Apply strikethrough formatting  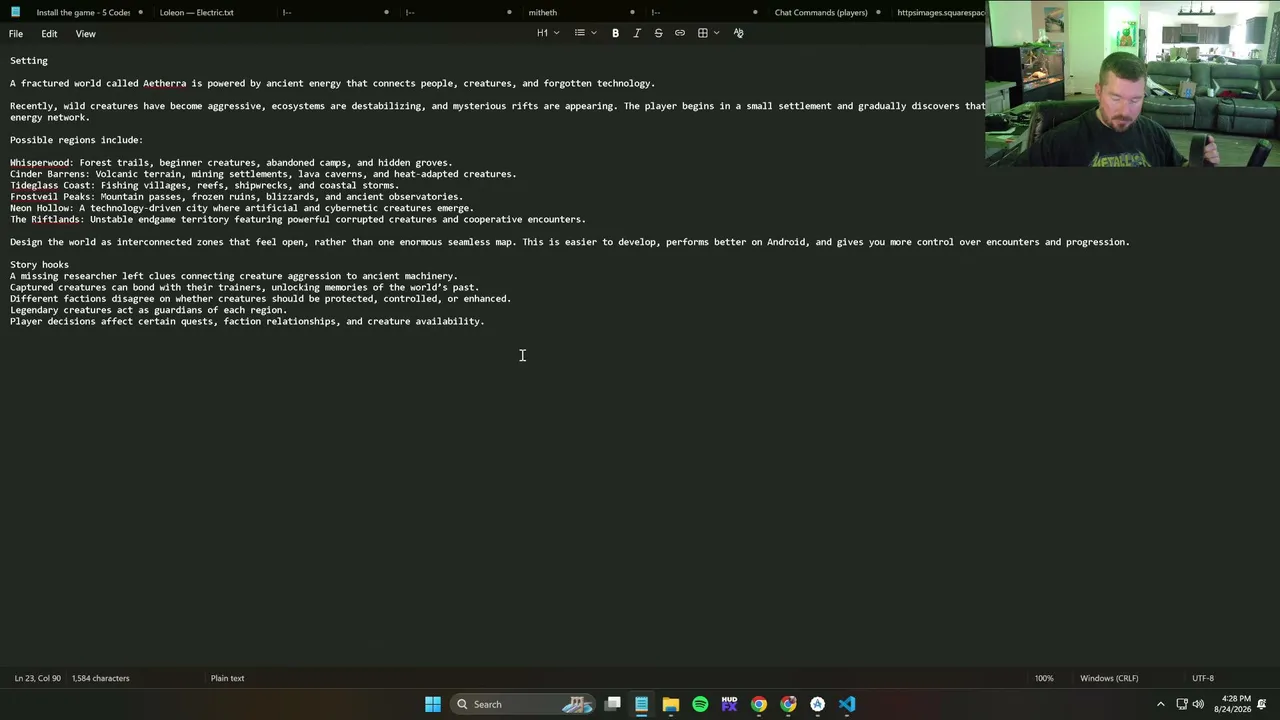pos(658,33)
